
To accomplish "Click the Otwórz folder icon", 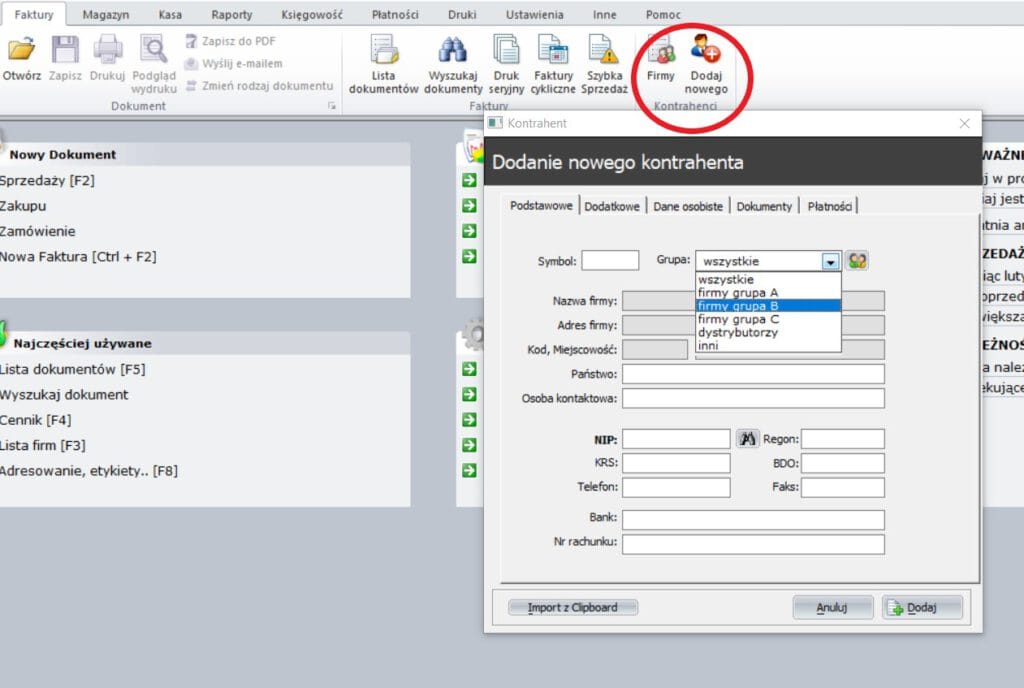I will [x=21, y=50].
